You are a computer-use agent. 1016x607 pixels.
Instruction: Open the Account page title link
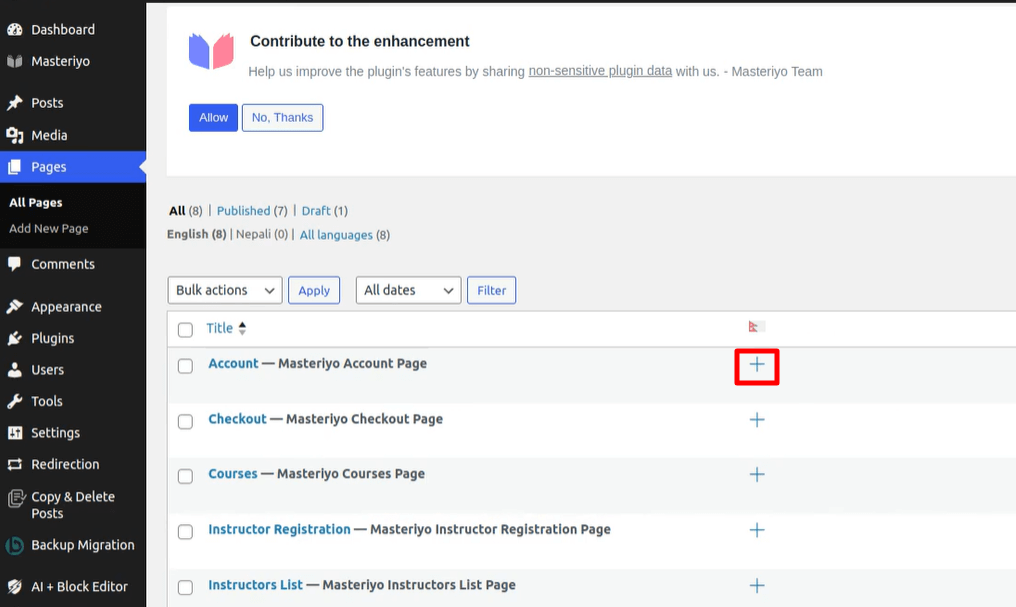click(x=233, y=363)
